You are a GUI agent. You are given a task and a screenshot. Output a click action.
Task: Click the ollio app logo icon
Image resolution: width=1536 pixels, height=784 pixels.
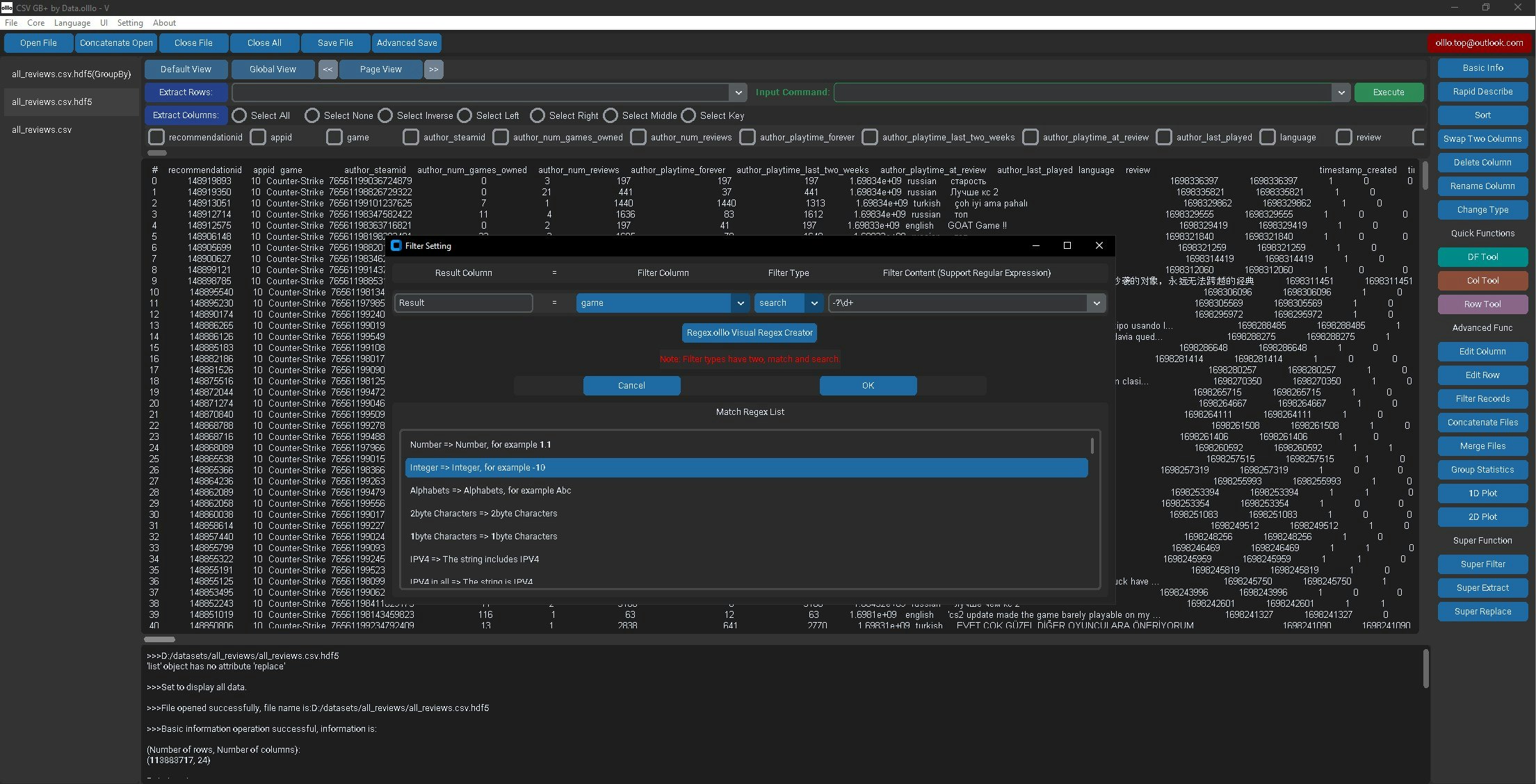click(x=6, y=8)
